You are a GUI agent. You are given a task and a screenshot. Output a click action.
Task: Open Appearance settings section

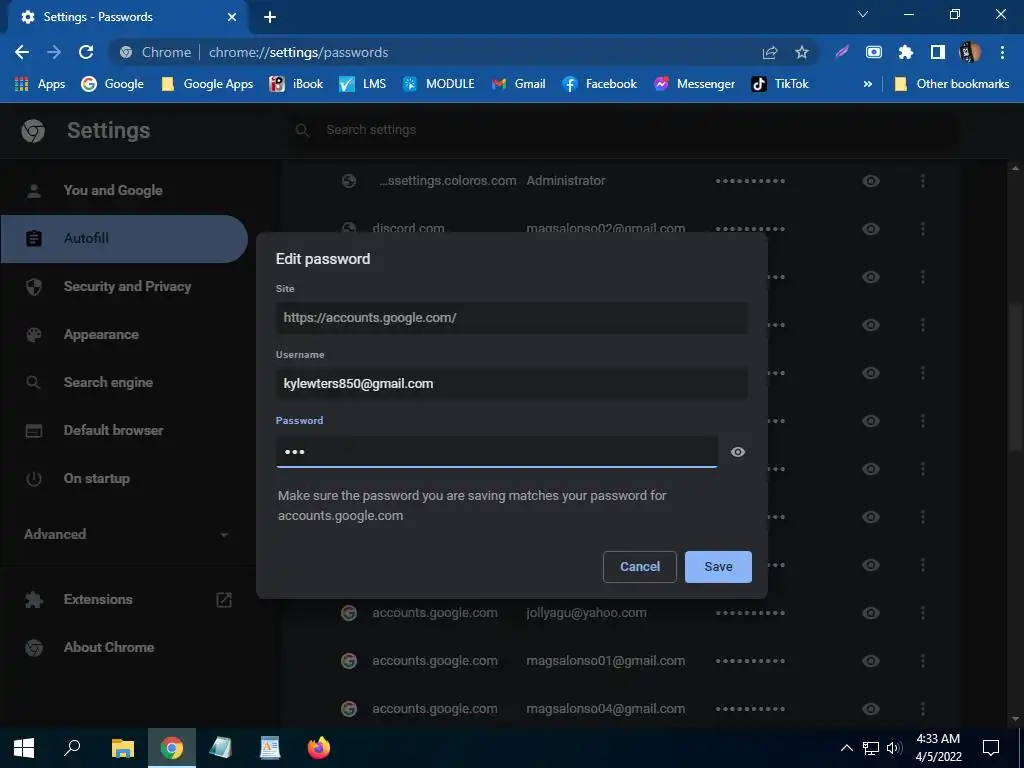click(x=124, y=334)
